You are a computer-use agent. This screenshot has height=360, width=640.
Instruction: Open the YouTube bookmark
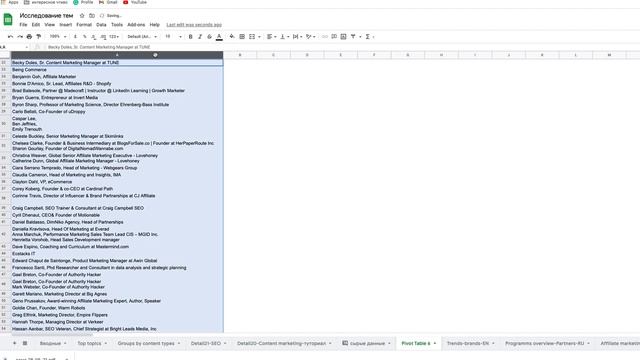click(135, 2)
